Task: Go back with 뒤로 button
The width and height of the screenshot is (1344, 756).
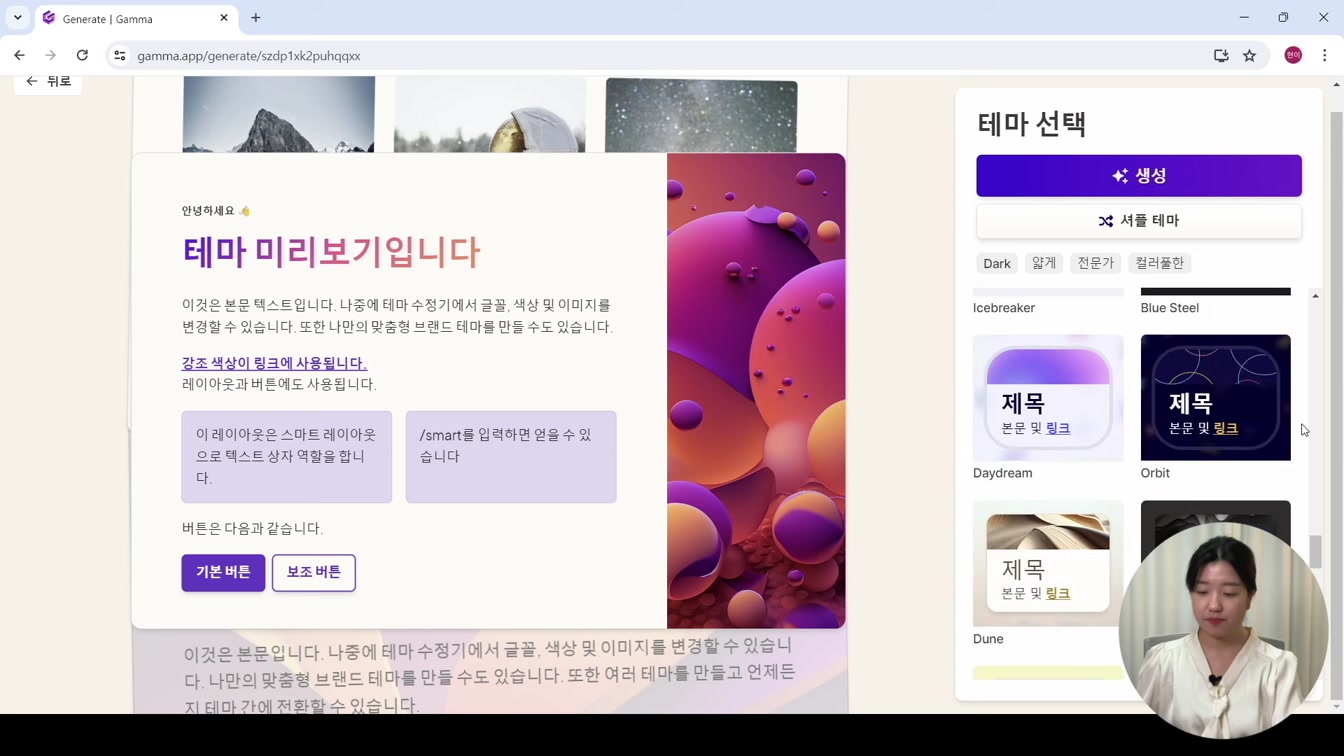Action: pos(48,82)
